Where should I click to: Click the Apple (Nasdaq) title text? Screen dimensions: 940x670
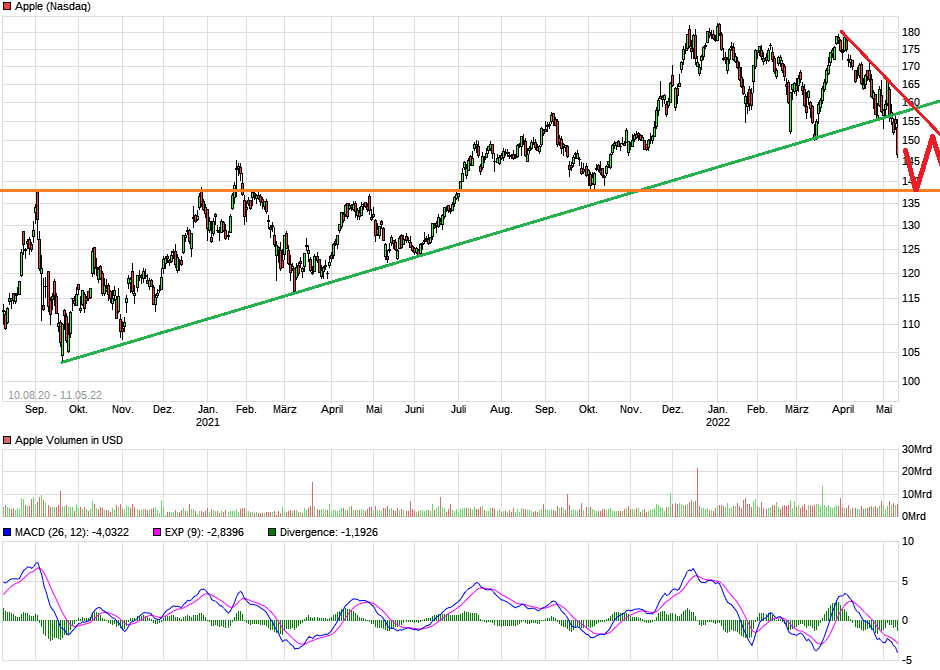tap(52, 6)
